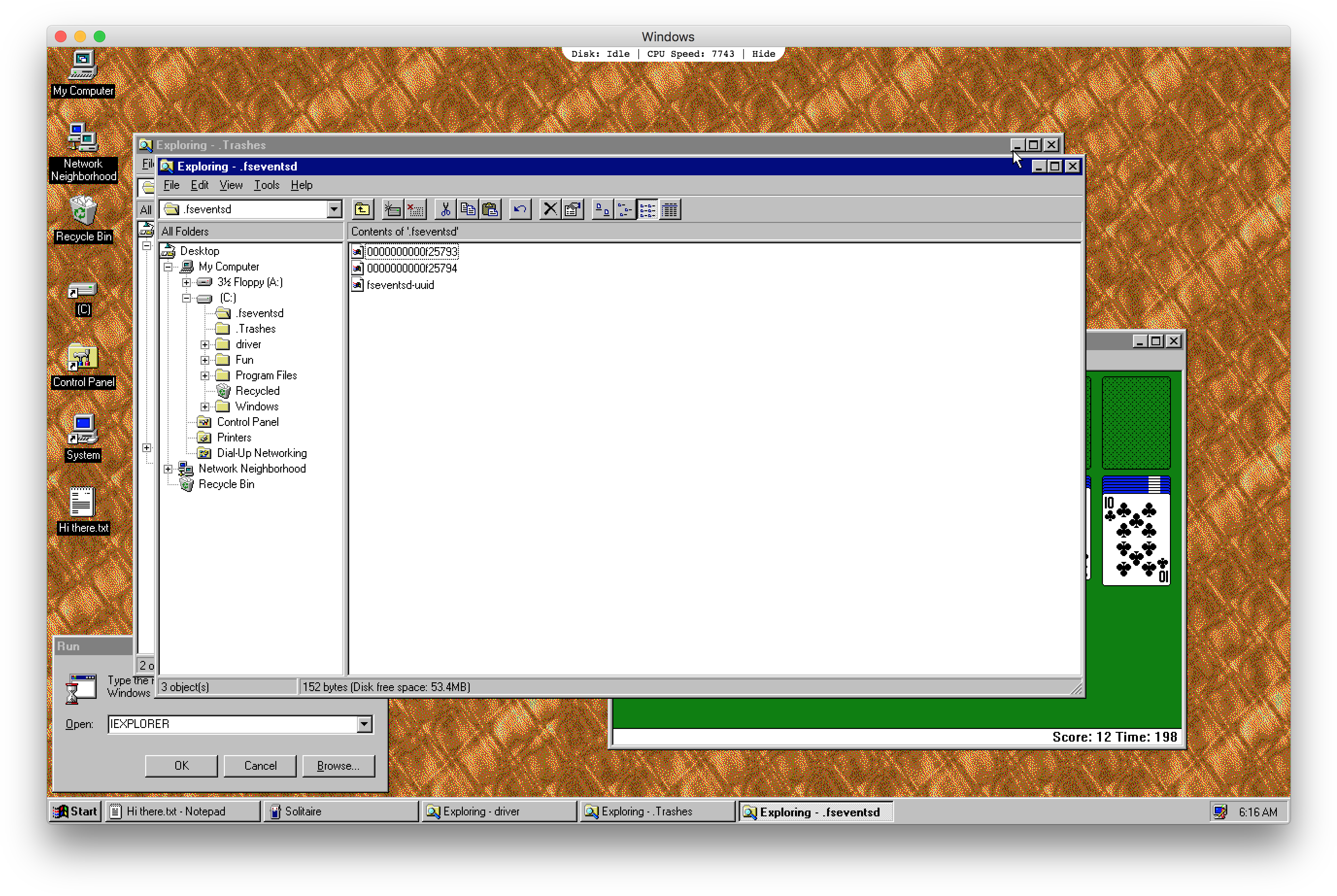Select Desktop at top of tree
This screenshot has height=896, width=1337.
[x=200, y=252]
